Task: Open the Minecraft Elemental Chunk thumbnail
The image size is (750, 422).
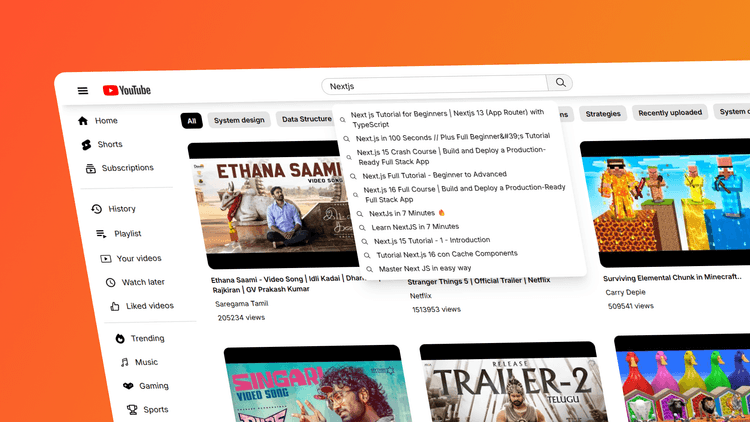Action: coord(670,203)
